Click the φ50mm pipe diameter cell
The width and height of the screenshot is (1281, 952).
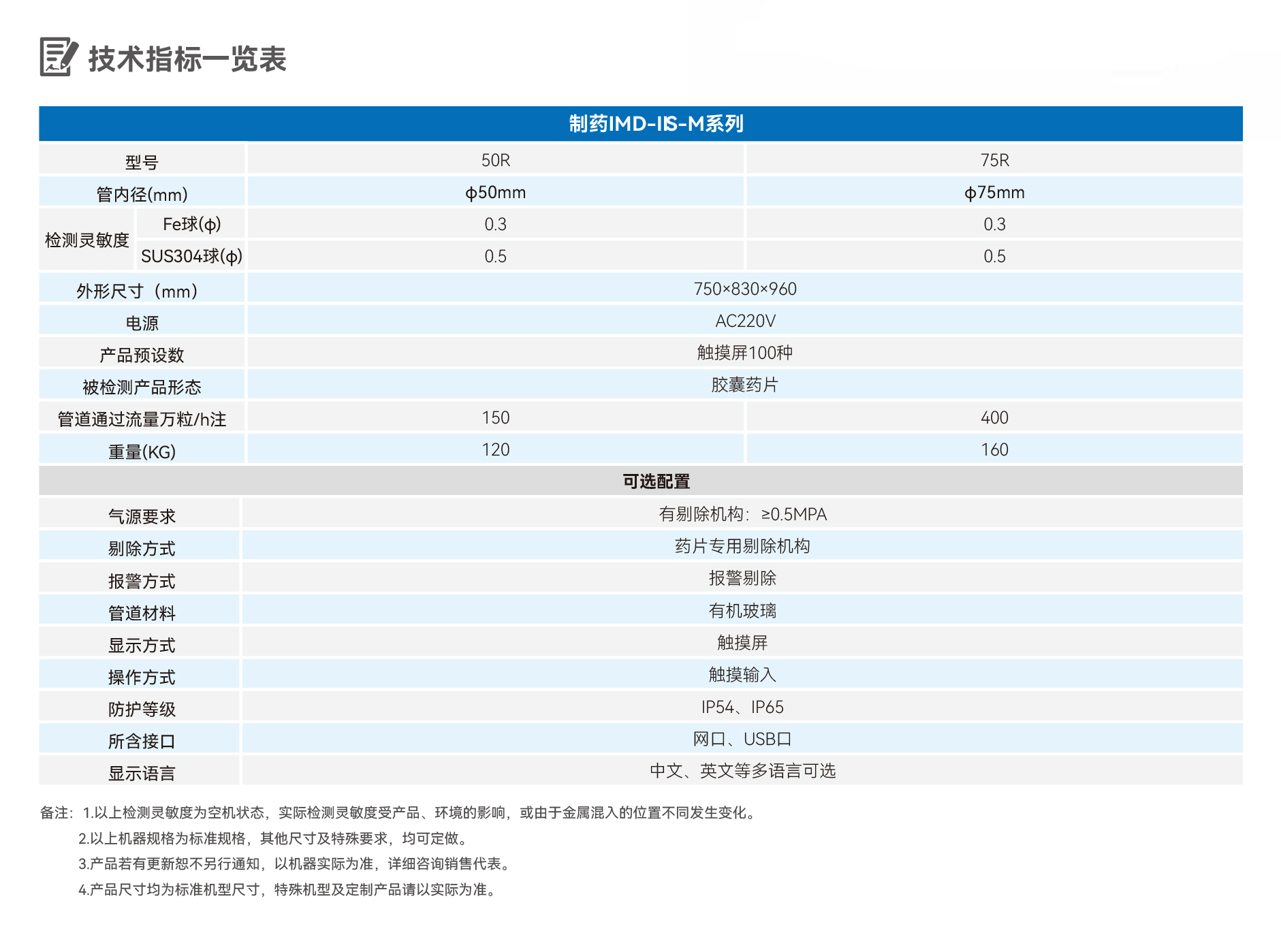tap(496, 192)
